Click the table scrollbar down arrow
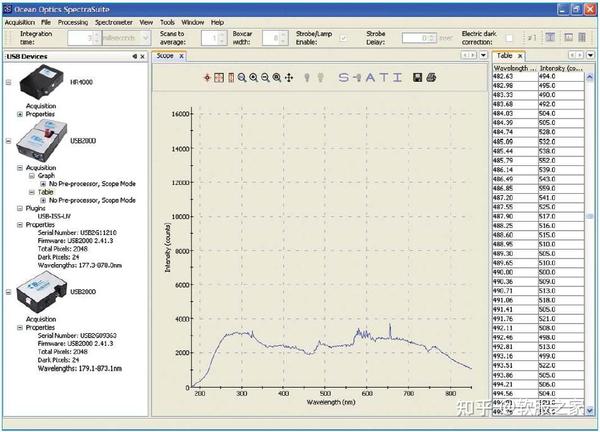600x432 pixels. [x=590, y=409]
